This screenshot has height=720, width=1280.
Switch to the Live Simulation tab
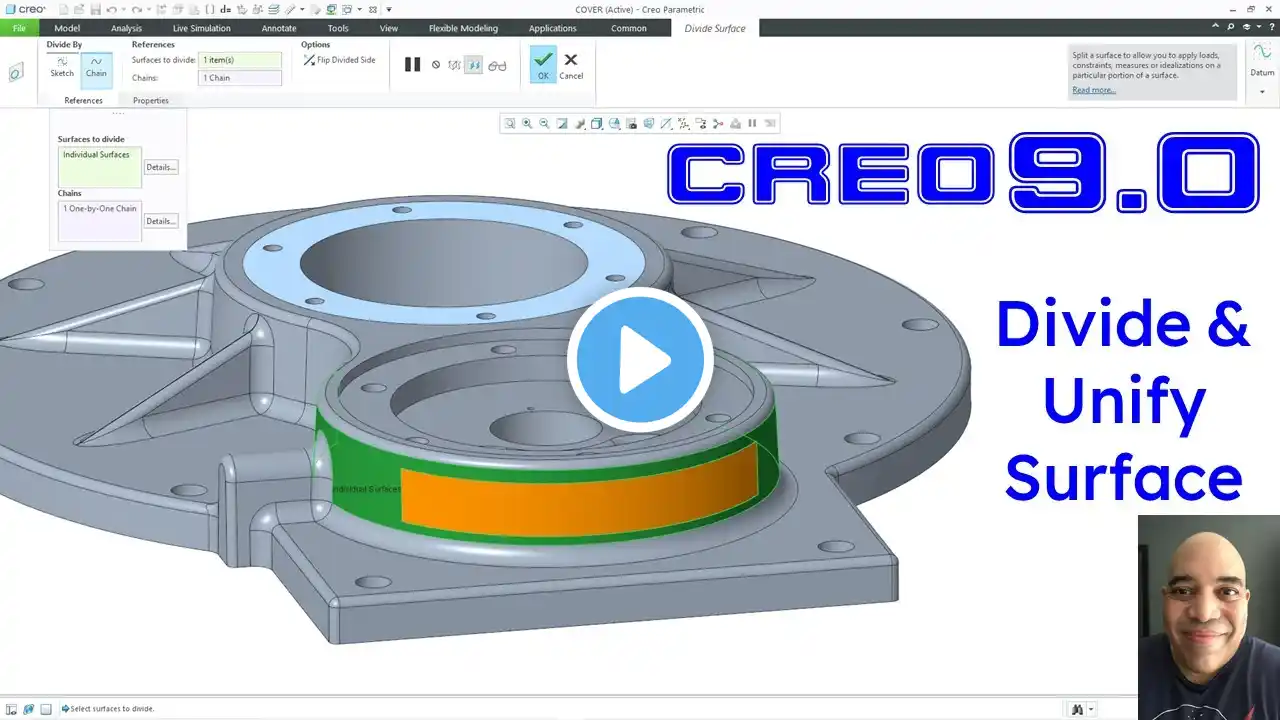201,28
